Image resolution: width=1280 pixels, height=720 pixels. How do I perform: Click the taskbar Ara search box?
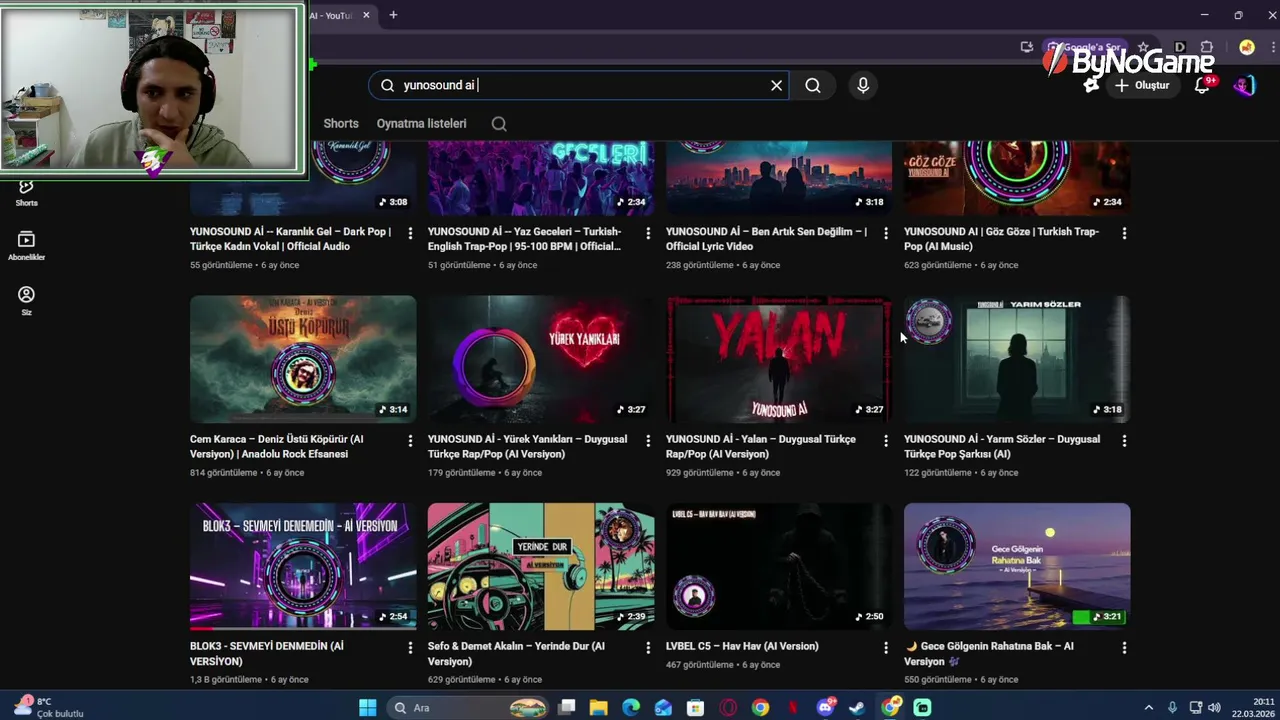click(468, 708)
